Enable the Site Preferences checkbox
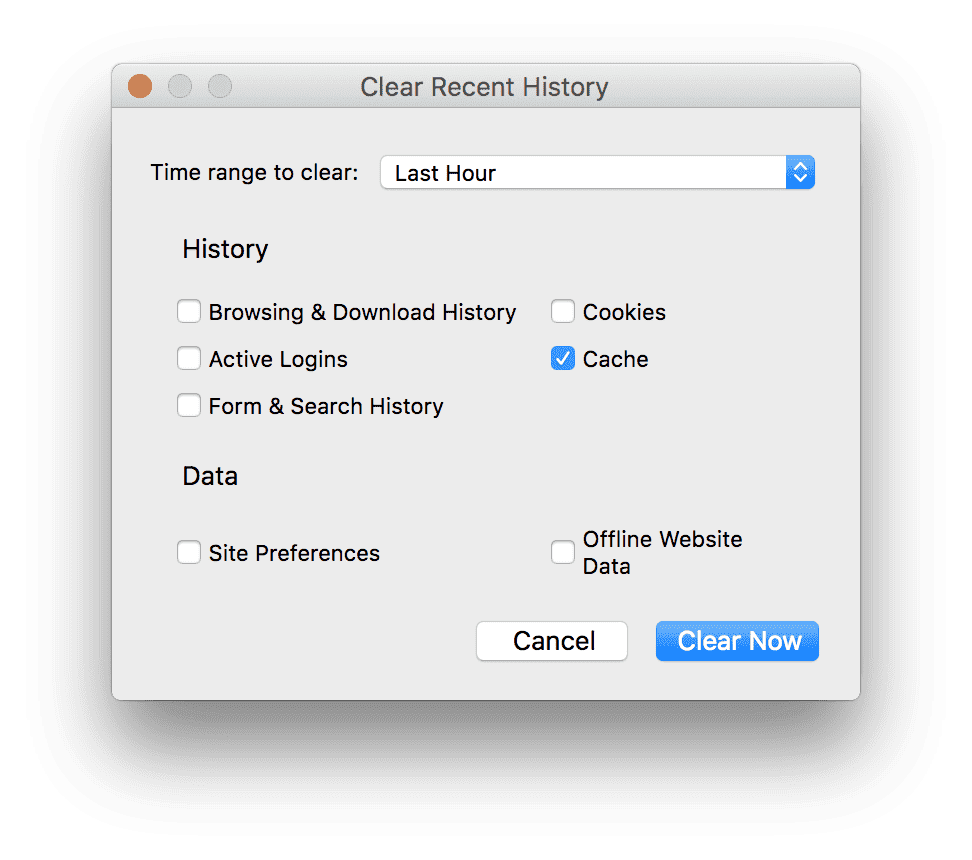 pyautogui.click(x=189, y=552)
